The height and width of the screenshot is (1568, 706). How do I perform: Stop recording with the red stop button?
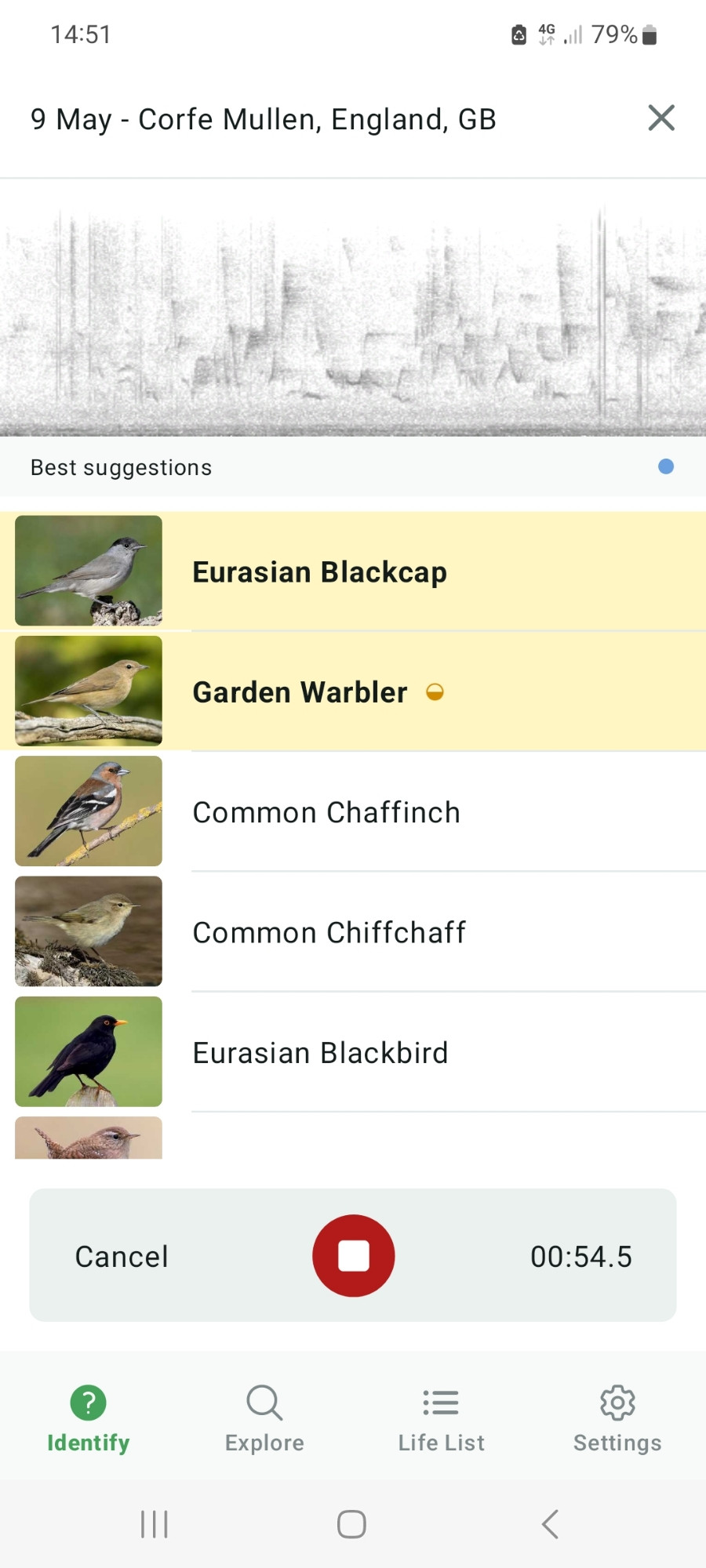(x=353, y=1255)
